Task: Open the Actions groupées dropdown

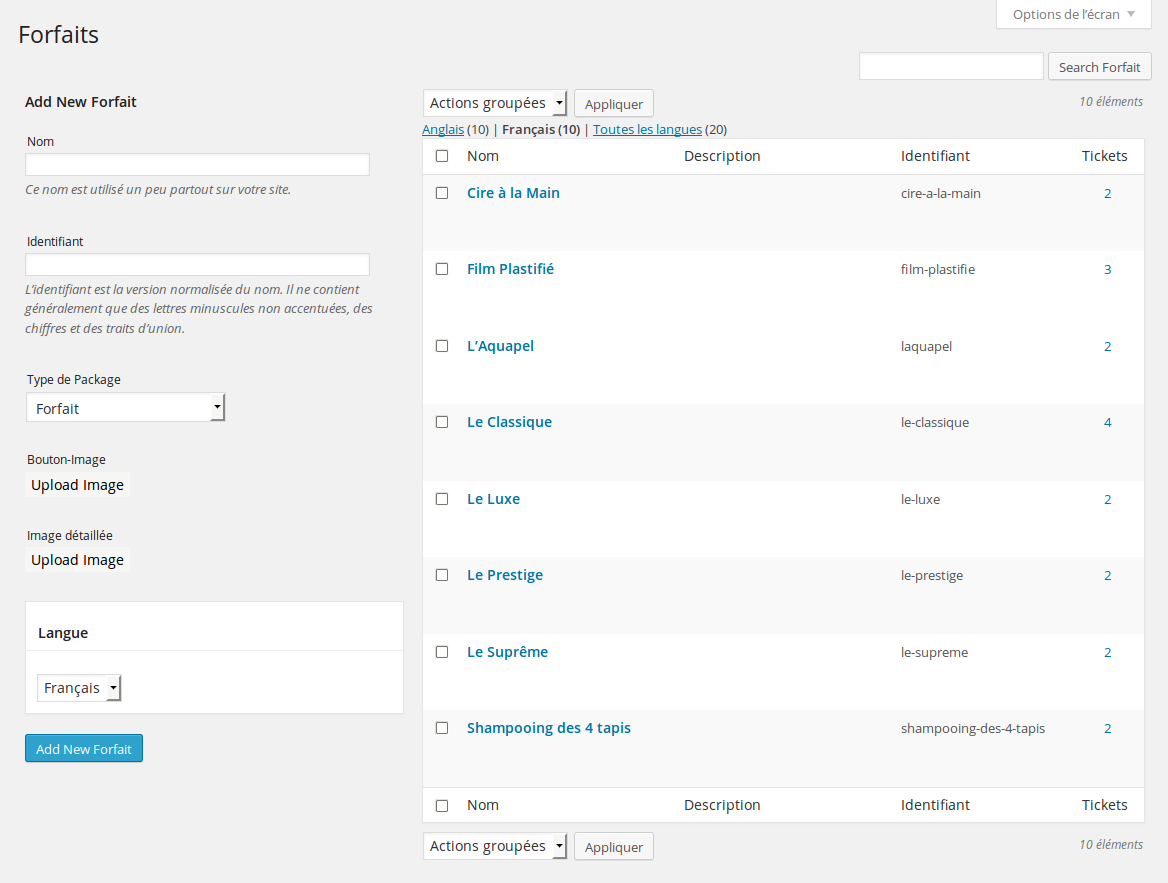Action: (x=494, y=103)
